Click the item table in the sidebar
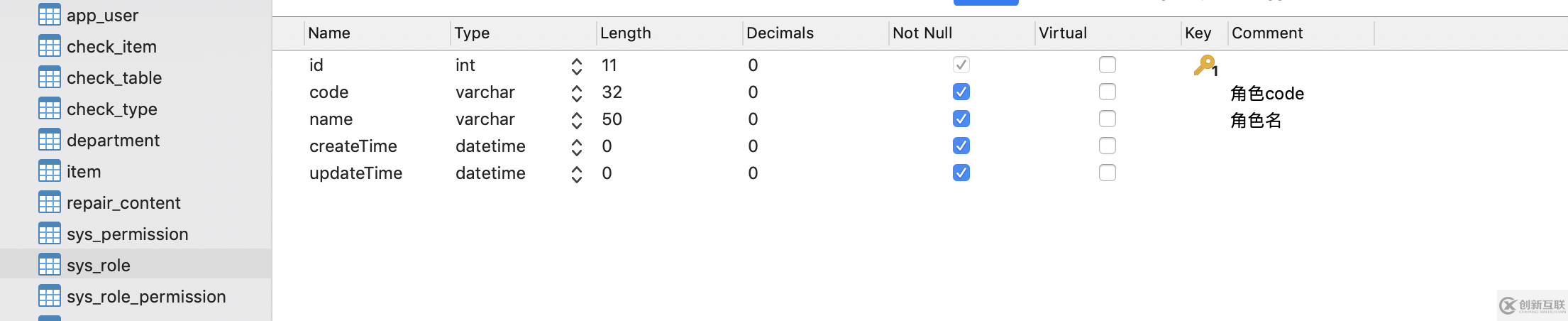 pos(84,171)
